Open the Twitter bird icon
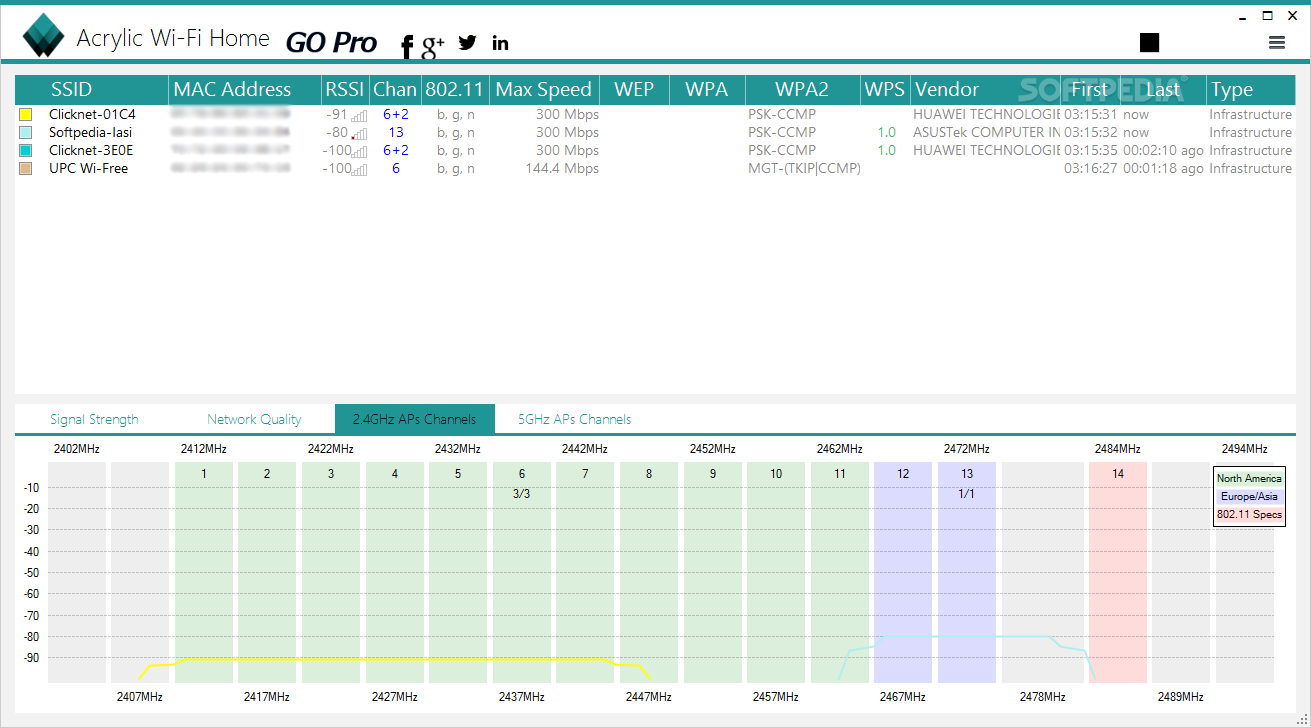This screenshot has width=1311, height=728. pos(467,42)
